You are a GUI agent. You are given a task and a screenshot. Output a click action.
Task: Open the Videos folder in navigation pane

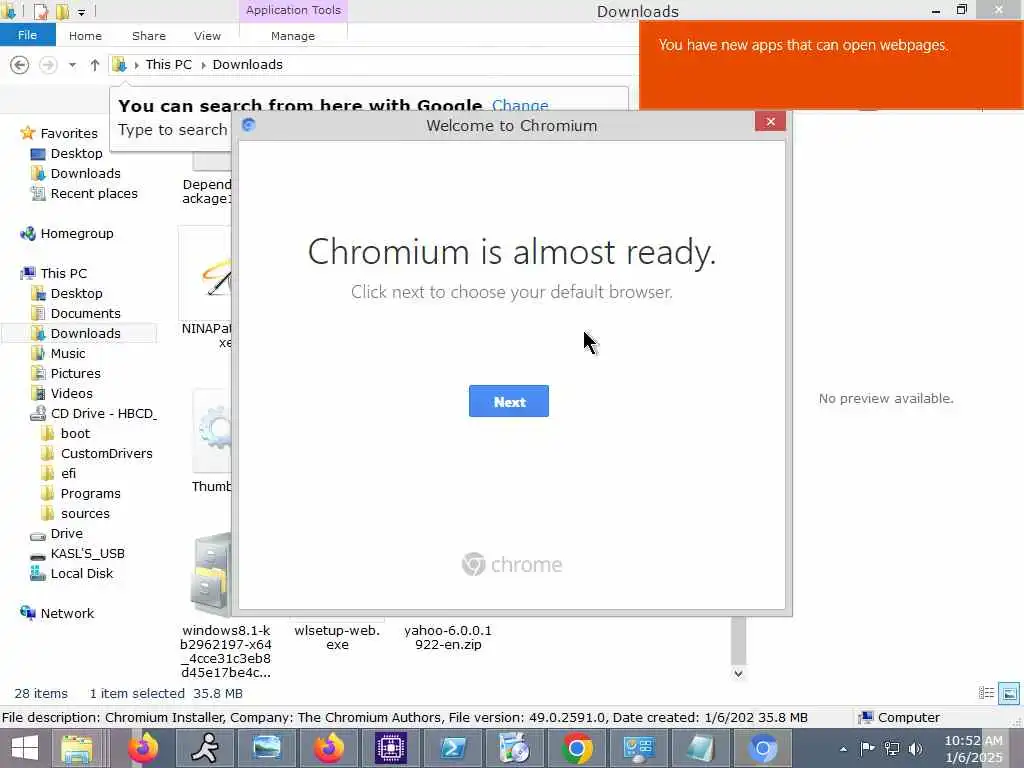72,393
